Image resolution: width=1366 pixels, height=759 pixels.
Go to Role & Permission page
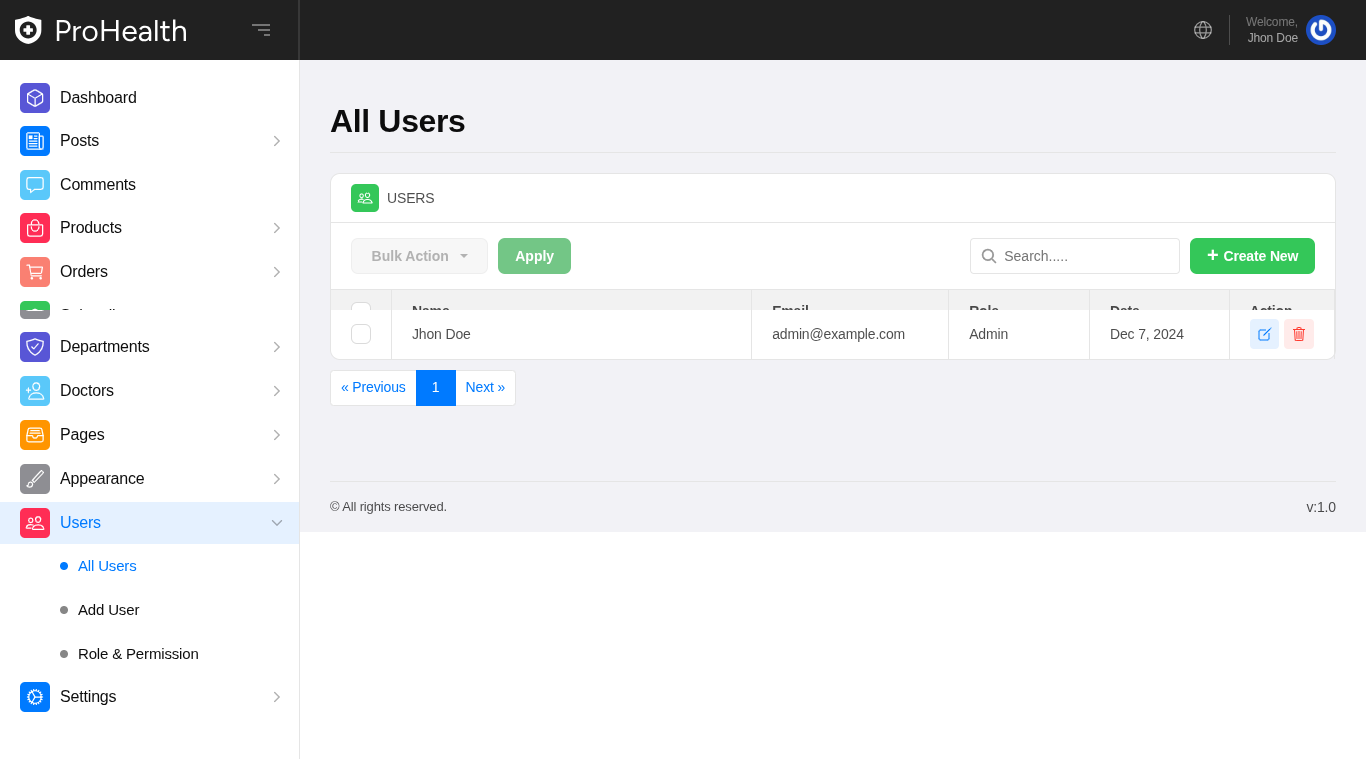138,654
